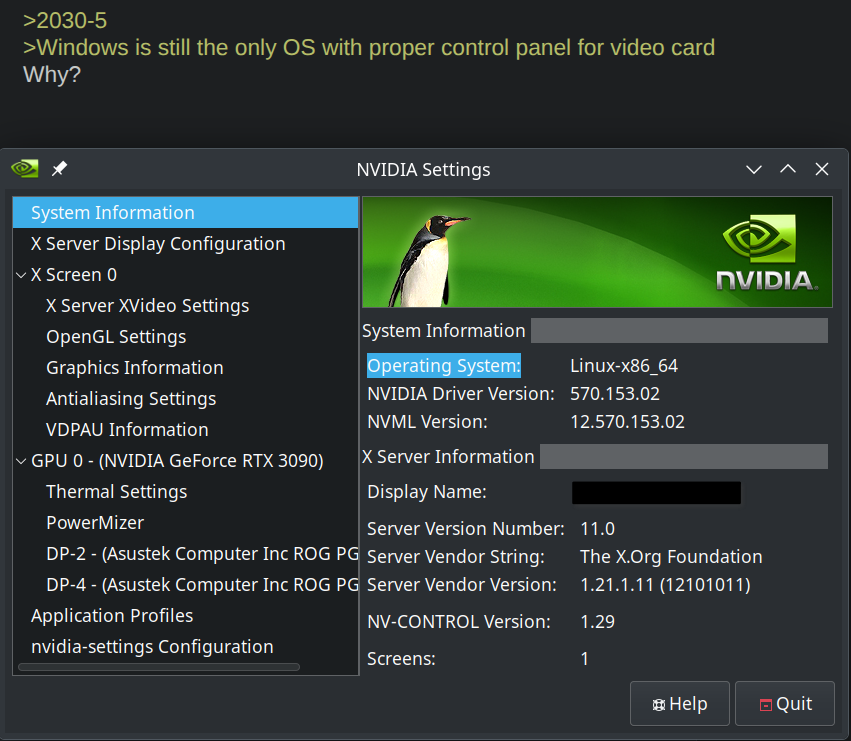Click driver version 570.153.02 value
The width and height of the screenshot is (851, 741).
615,394
